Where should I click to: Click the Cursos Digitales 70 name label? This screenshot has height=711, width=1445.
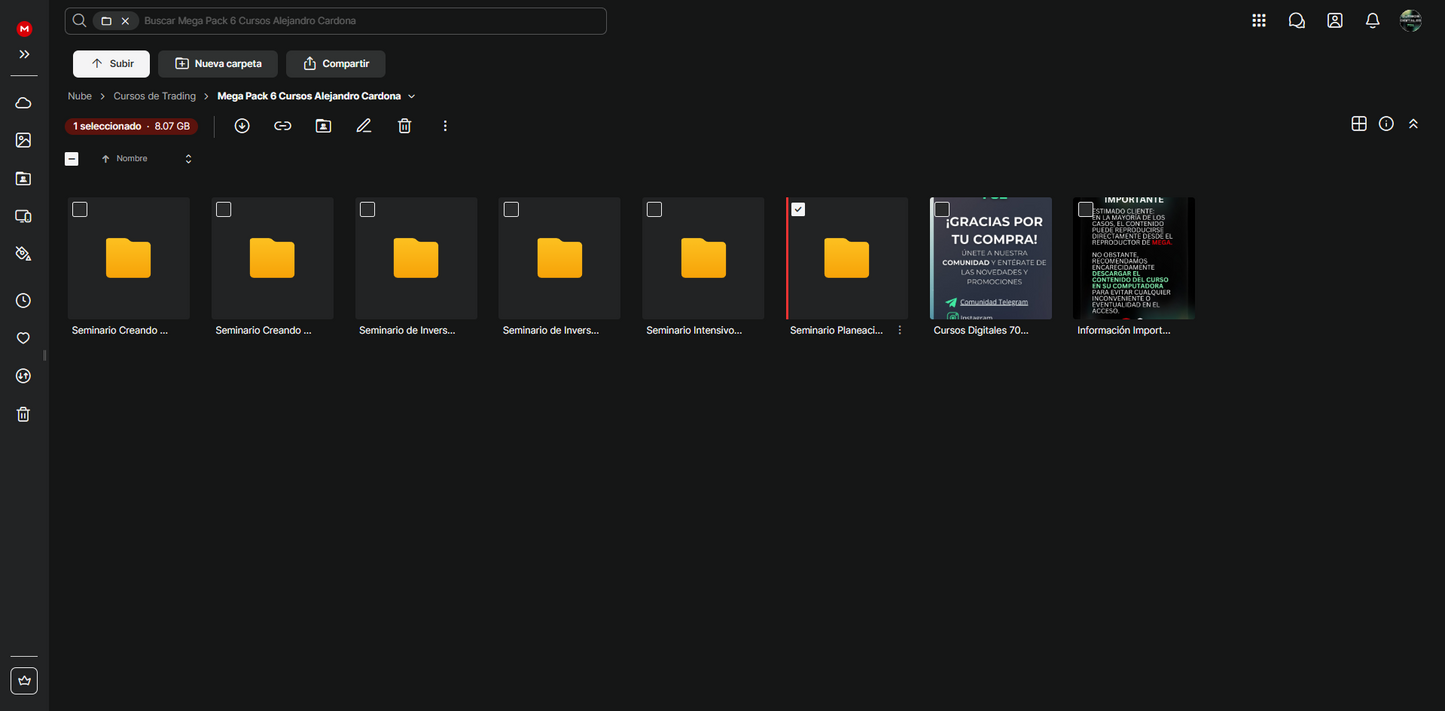coord(981,330)
